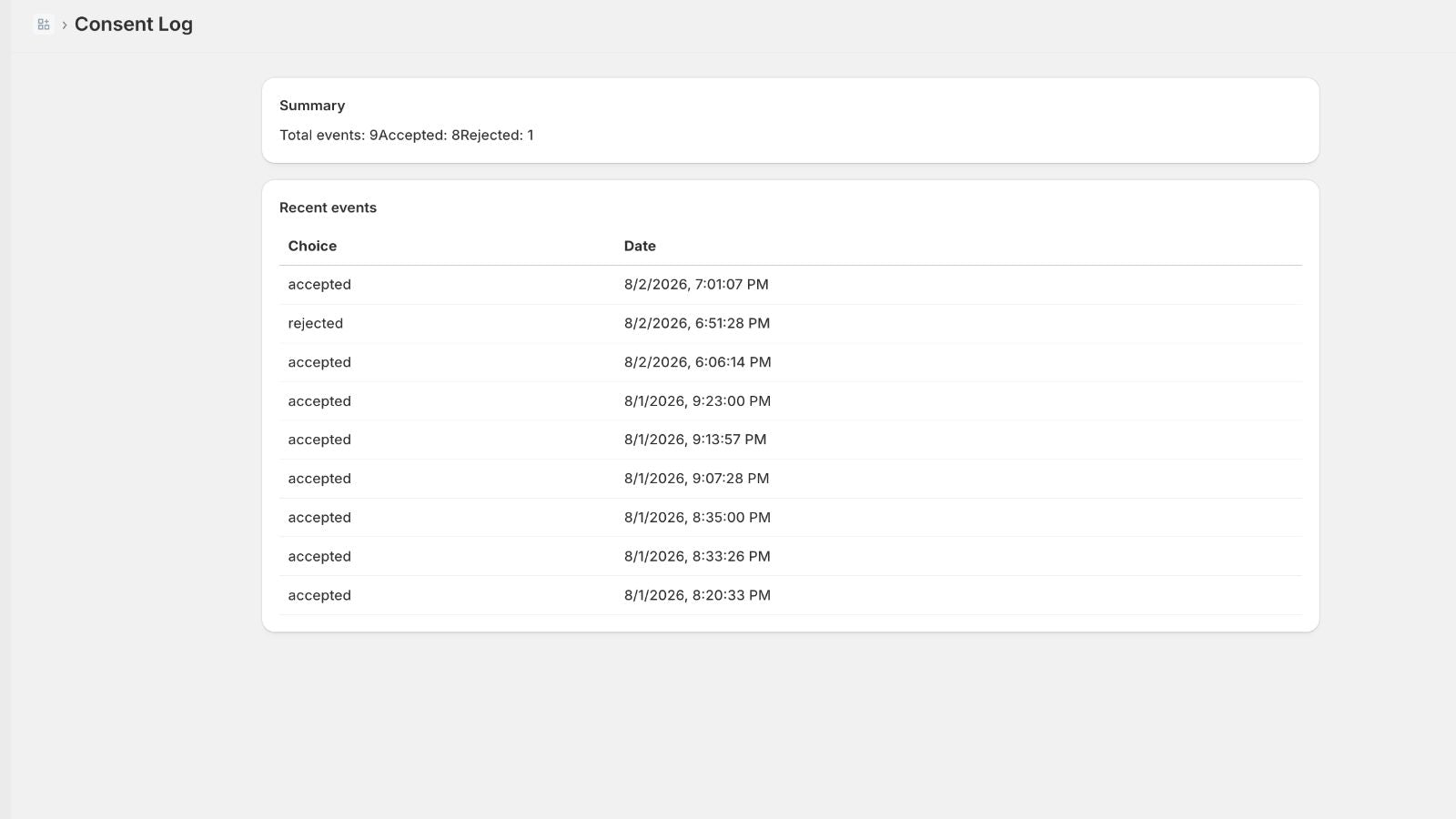Click the date 8/1/2026, 9:23:00 PM
The height and width of the screenshot is (819, 1456).
tap(697, 401)
